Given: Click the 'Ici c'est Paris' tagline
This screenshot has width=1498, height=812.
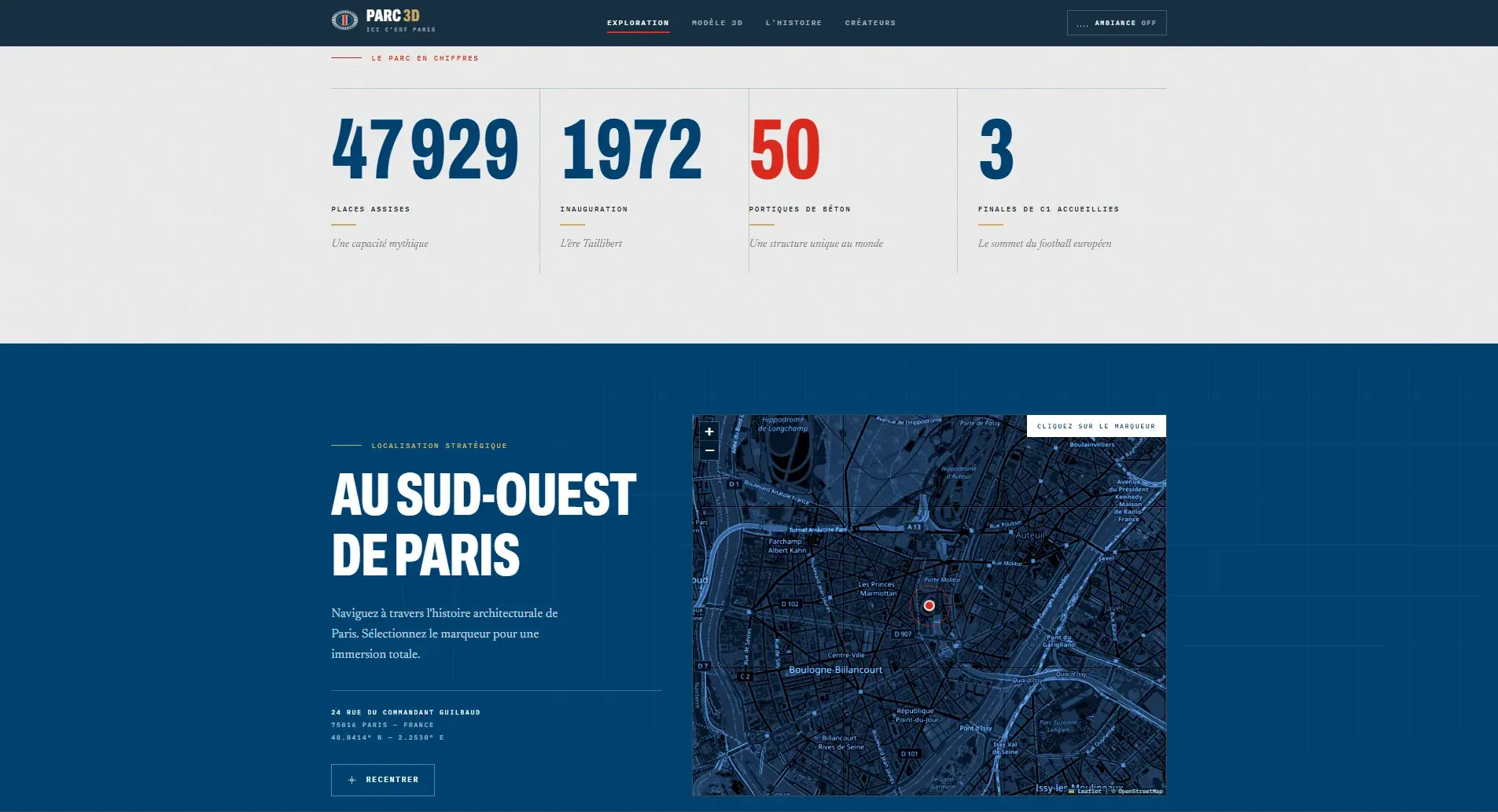Looking at the screenshot, I should click(x=400, y=30).
